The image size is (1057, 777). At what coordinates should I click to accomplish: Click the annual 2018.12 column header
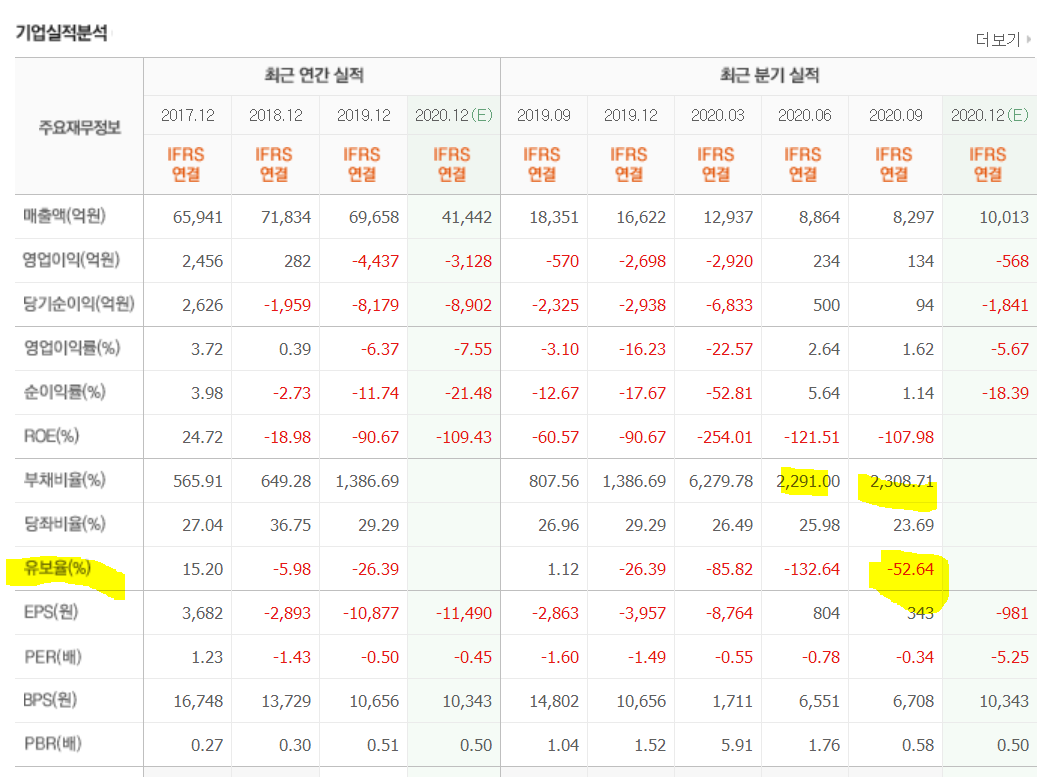click(x=276, y=115)
